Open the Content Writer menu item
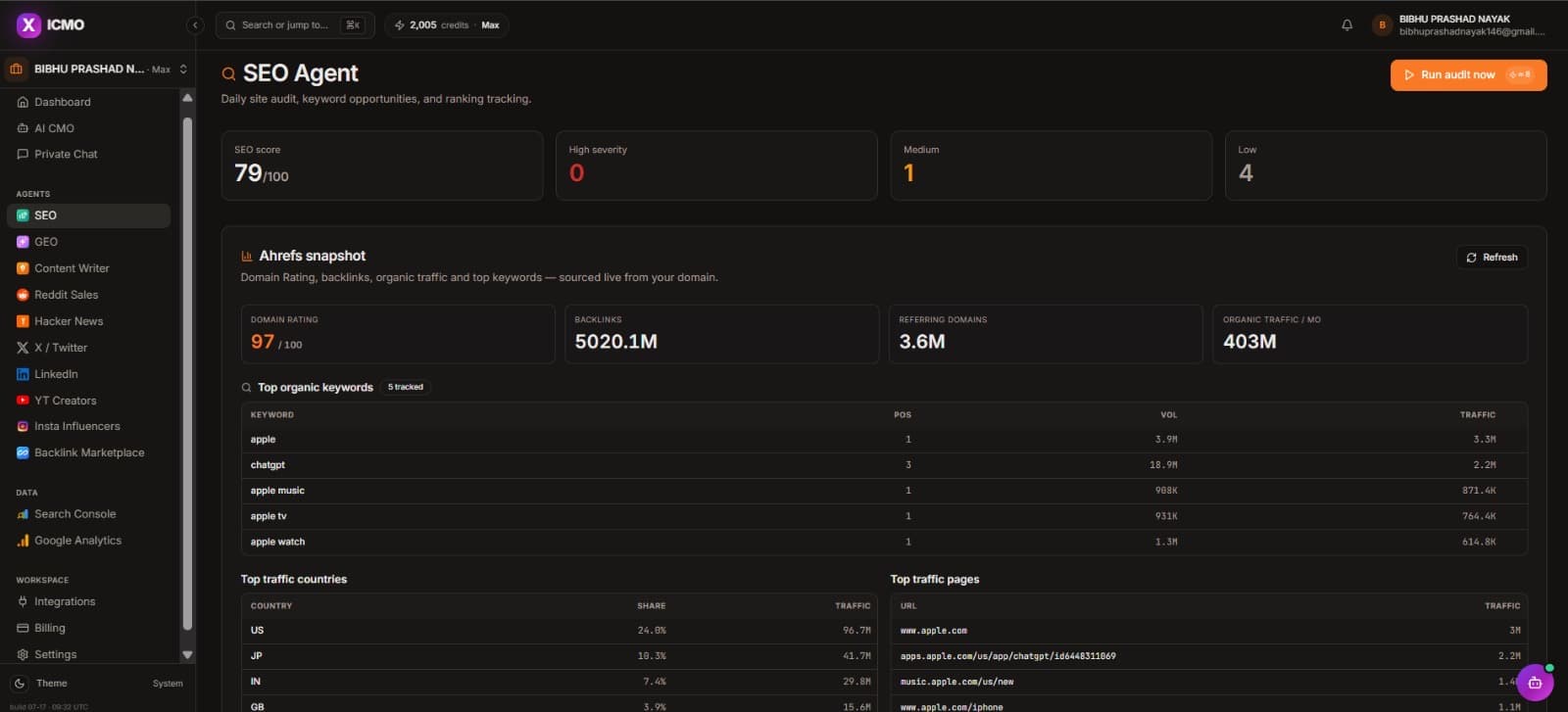This screenshot has height=712, width=1568. click(x=88, y=268)
